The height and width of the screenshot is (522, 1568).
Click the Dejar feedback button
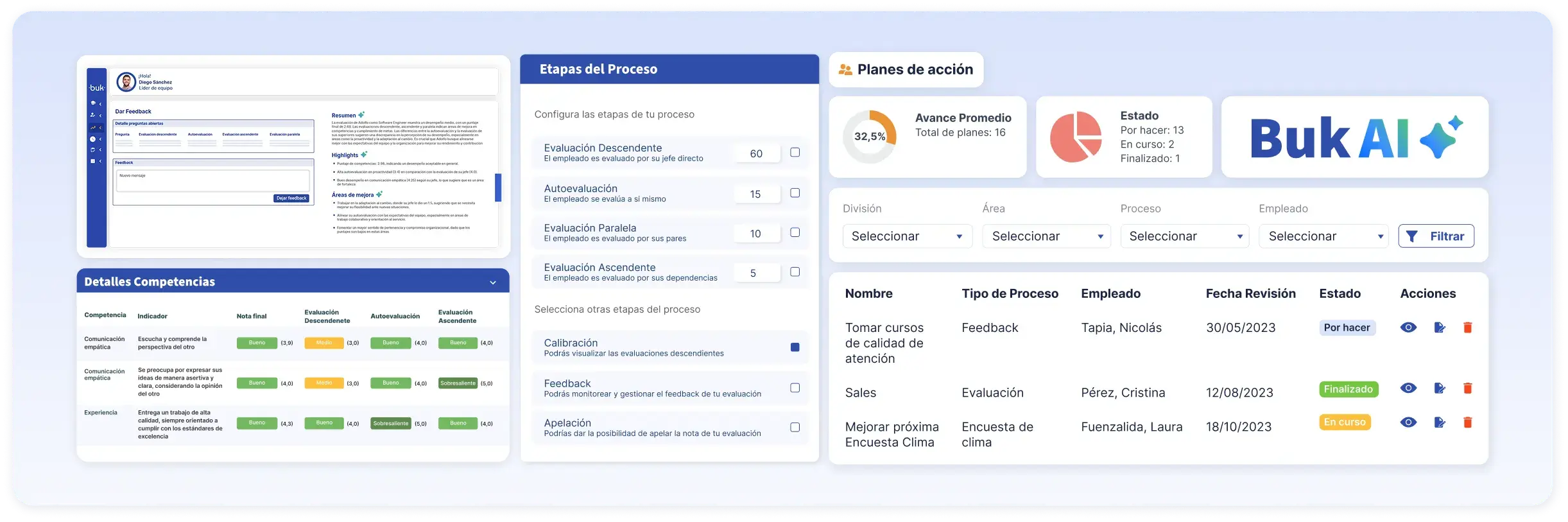[291, 198]
